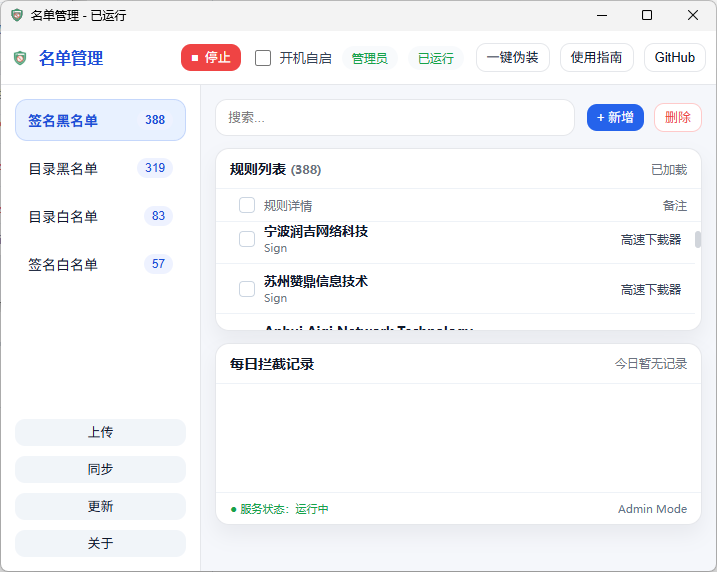Click the 关于 about button
717x572 pixels.
coord(100,543)
